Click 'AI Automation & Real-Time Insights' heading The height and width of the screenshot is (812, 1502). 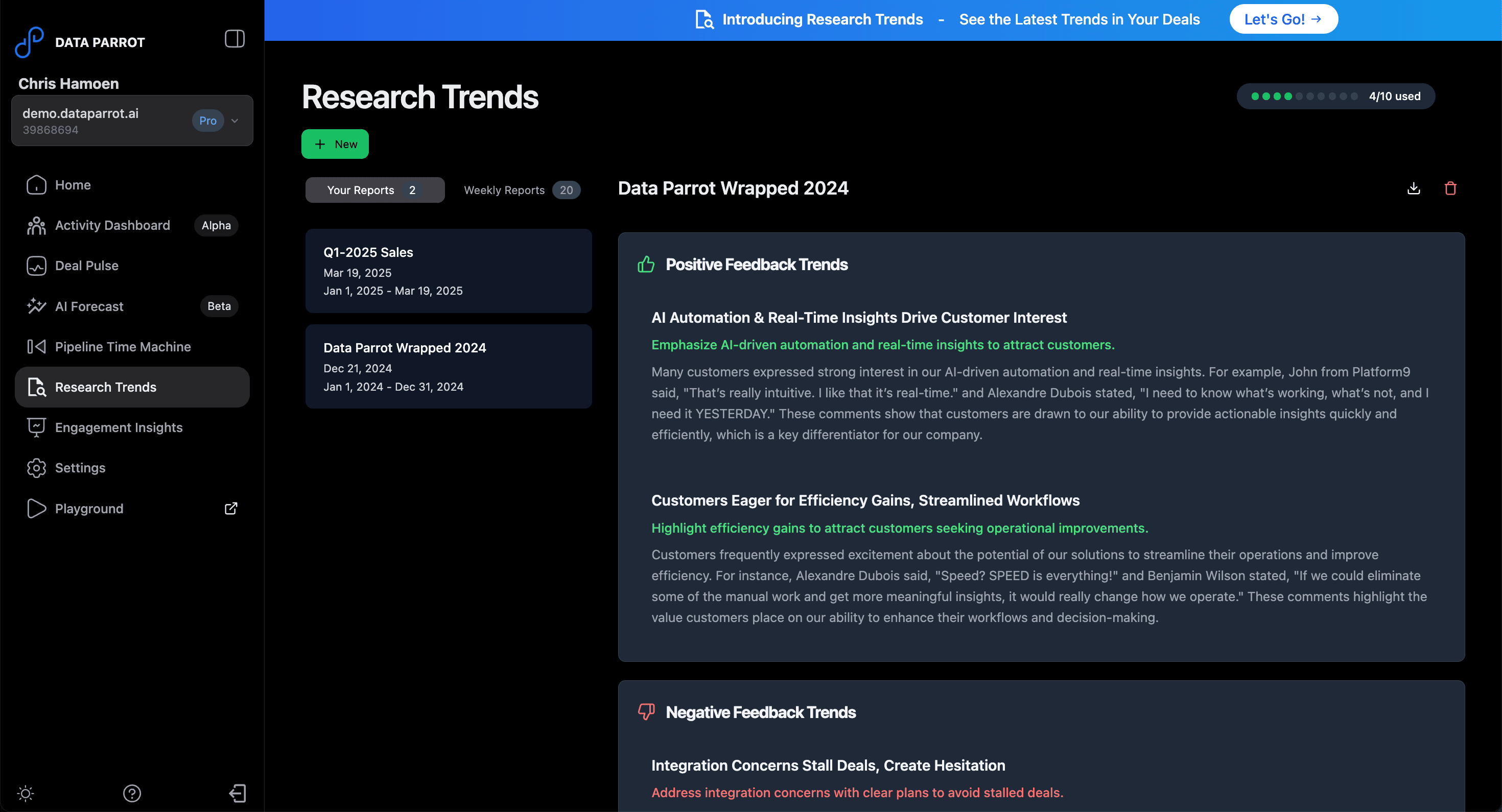(859, 318)
